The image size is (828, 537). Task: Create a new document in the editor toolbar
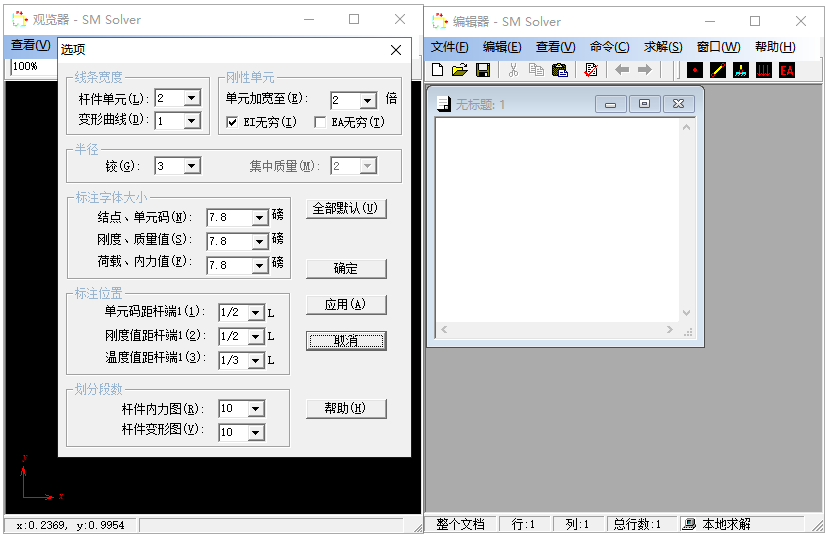tap(437, 70)
